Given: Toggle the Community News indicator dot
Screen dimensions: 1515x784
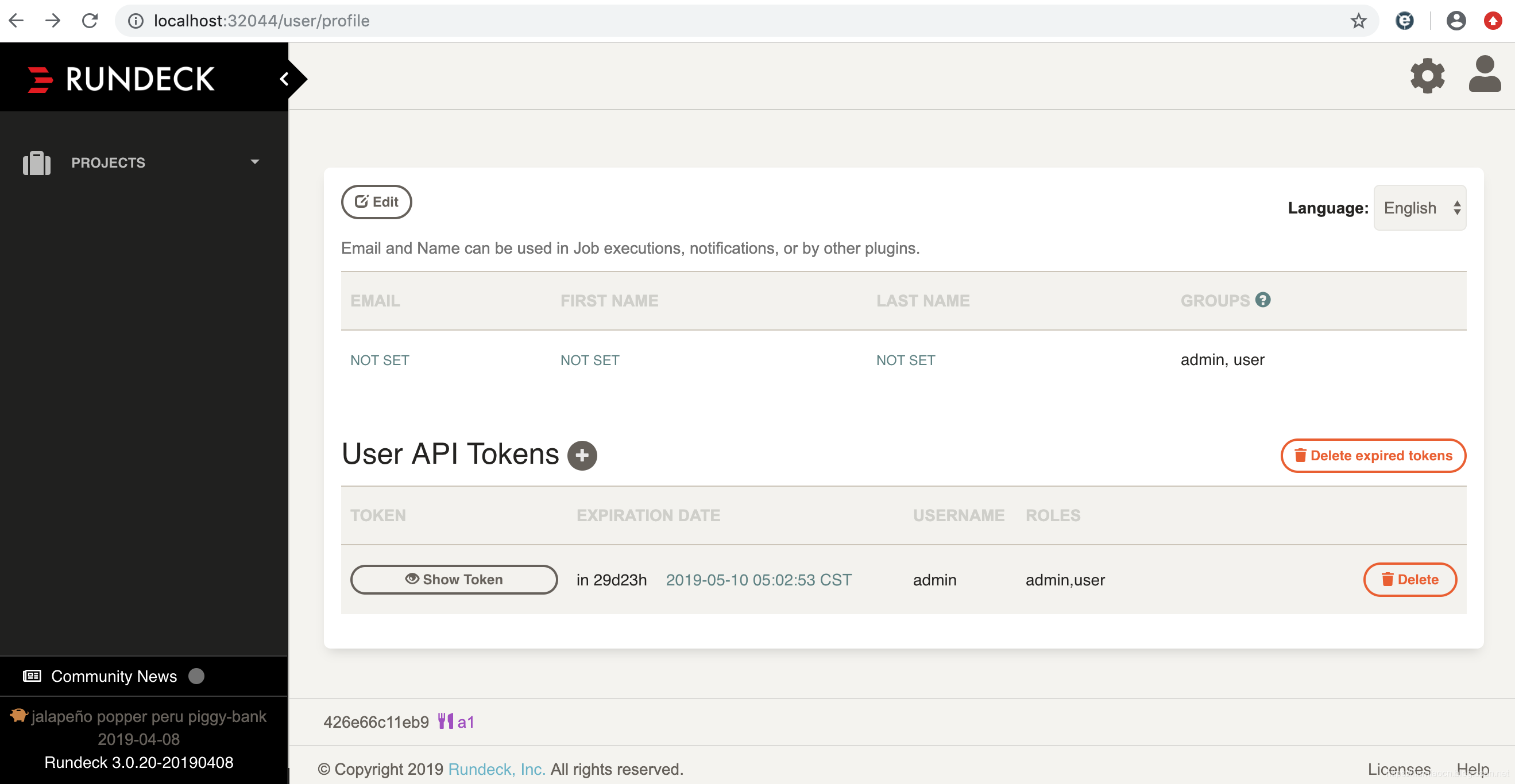Looking at the screenshot, I should [x=198, y=675].
